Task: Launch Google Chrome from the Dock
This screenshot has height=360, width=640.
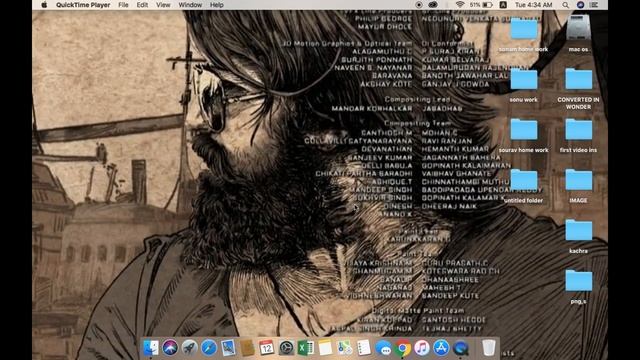Action: [x=402, y=348]
